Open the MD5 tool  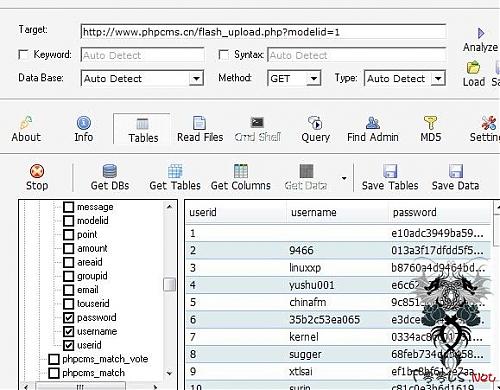(430, 123)
